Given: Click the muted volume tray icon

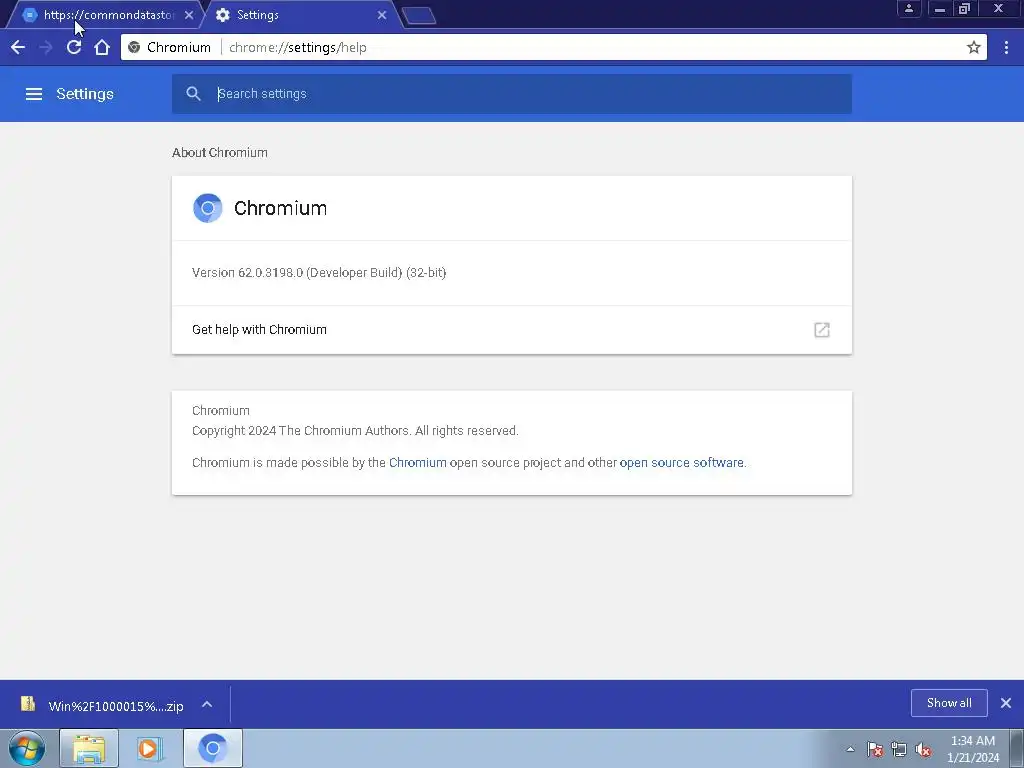Looking at the screenshot, I should [x=923, y=750].
